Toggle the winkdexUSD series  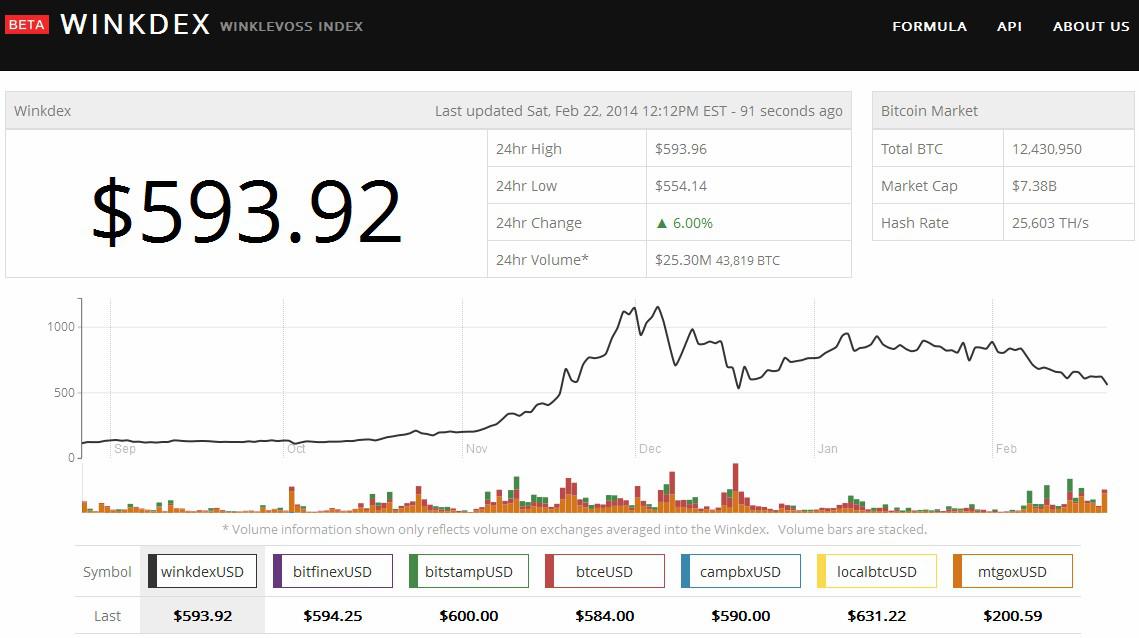pyautogui.click(x=202, y=571)
